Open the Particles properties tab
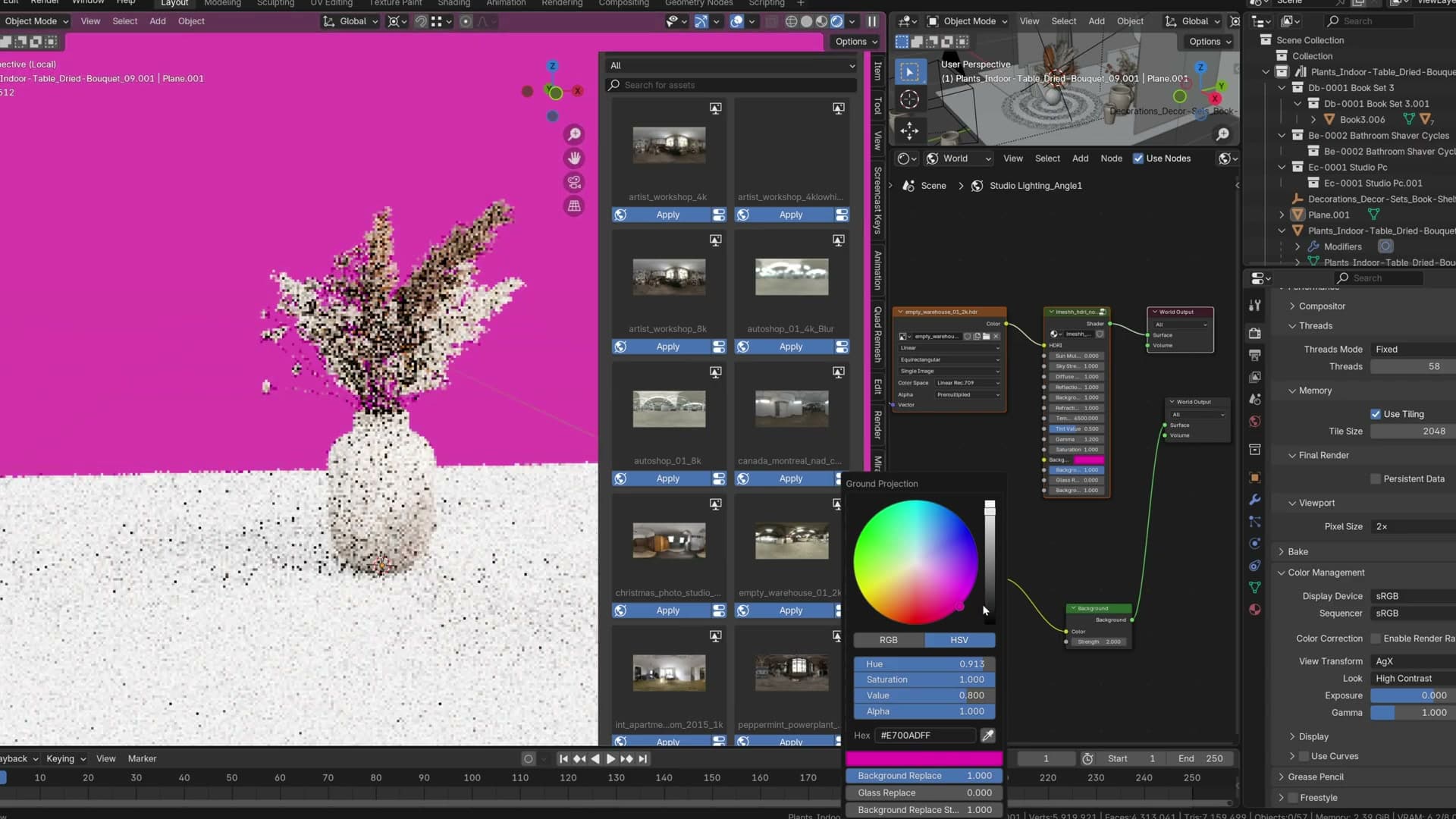The image size is (1456, 819). point(1255,522)
